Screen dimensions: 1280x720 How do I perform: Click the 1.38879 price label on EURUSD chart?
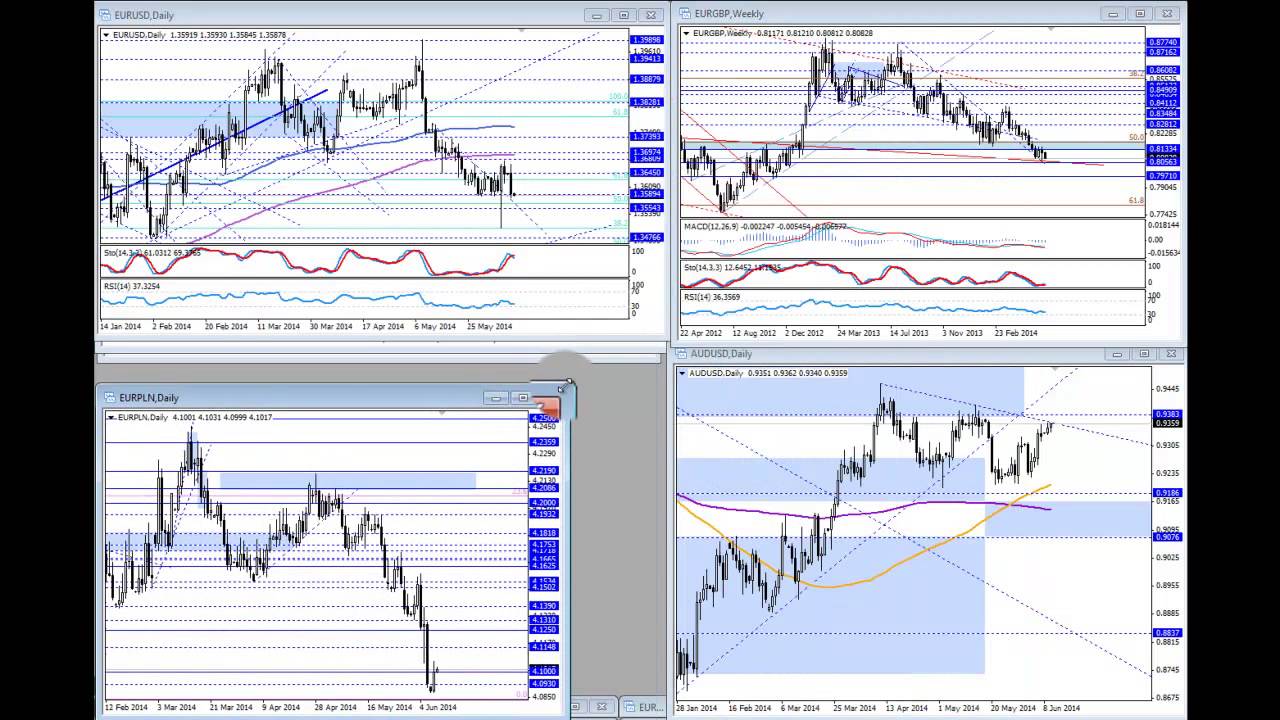click(x=646, y=79)
